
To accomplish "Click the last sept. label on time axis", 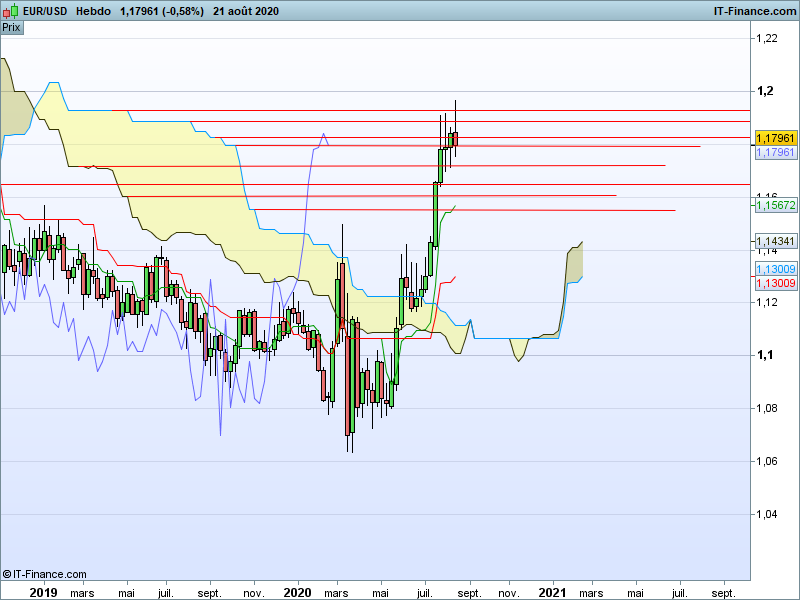I will [723, 593].
